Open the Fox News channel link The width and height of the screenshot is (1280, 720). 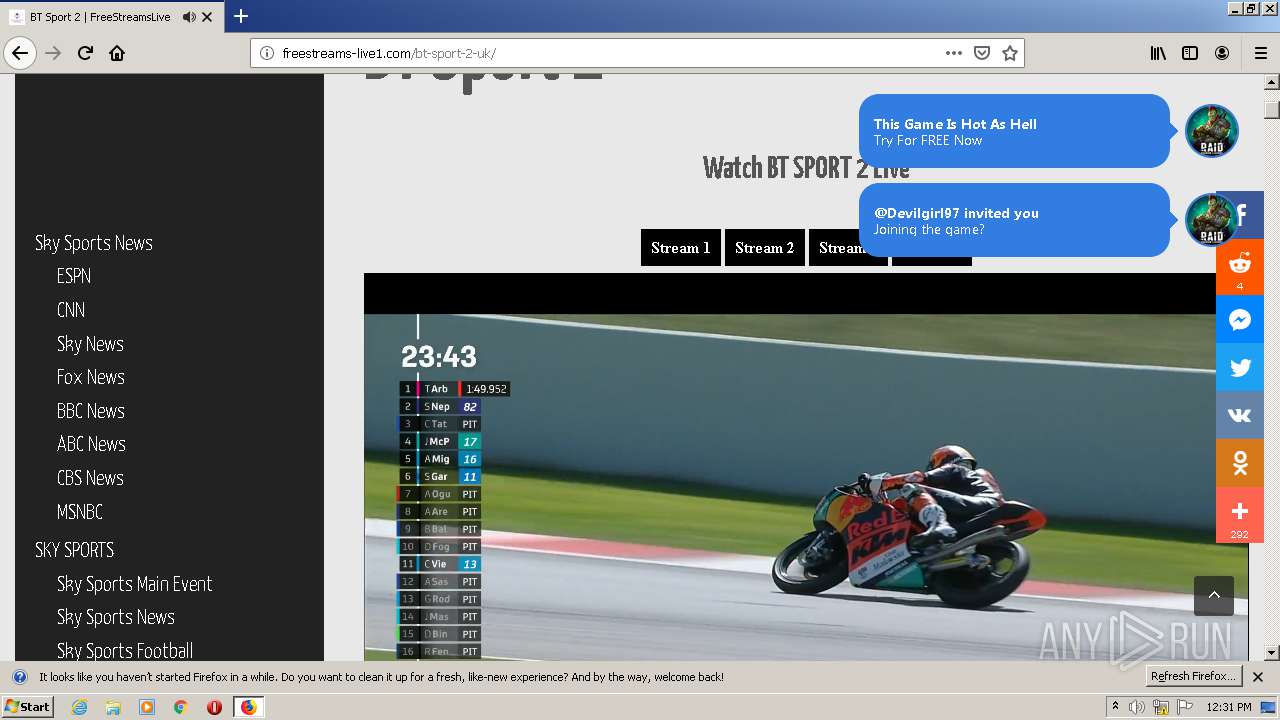[91, 377]
